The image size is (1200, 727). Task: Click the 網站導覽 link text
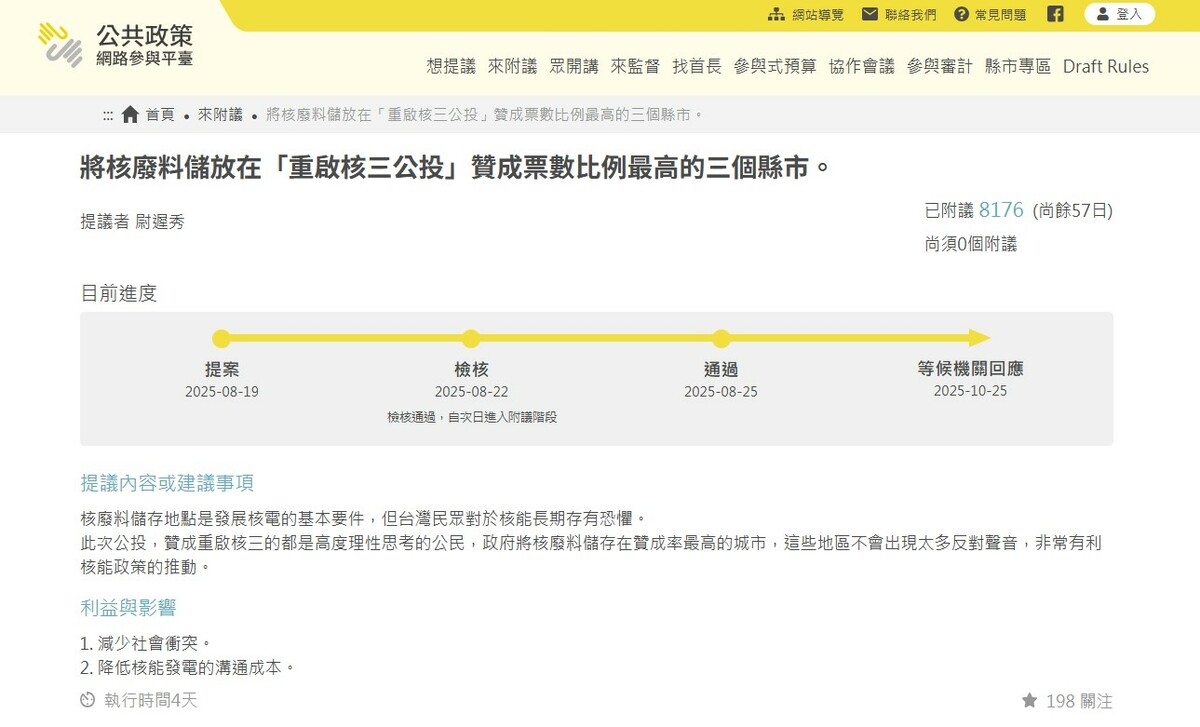[x=818, y=15]
